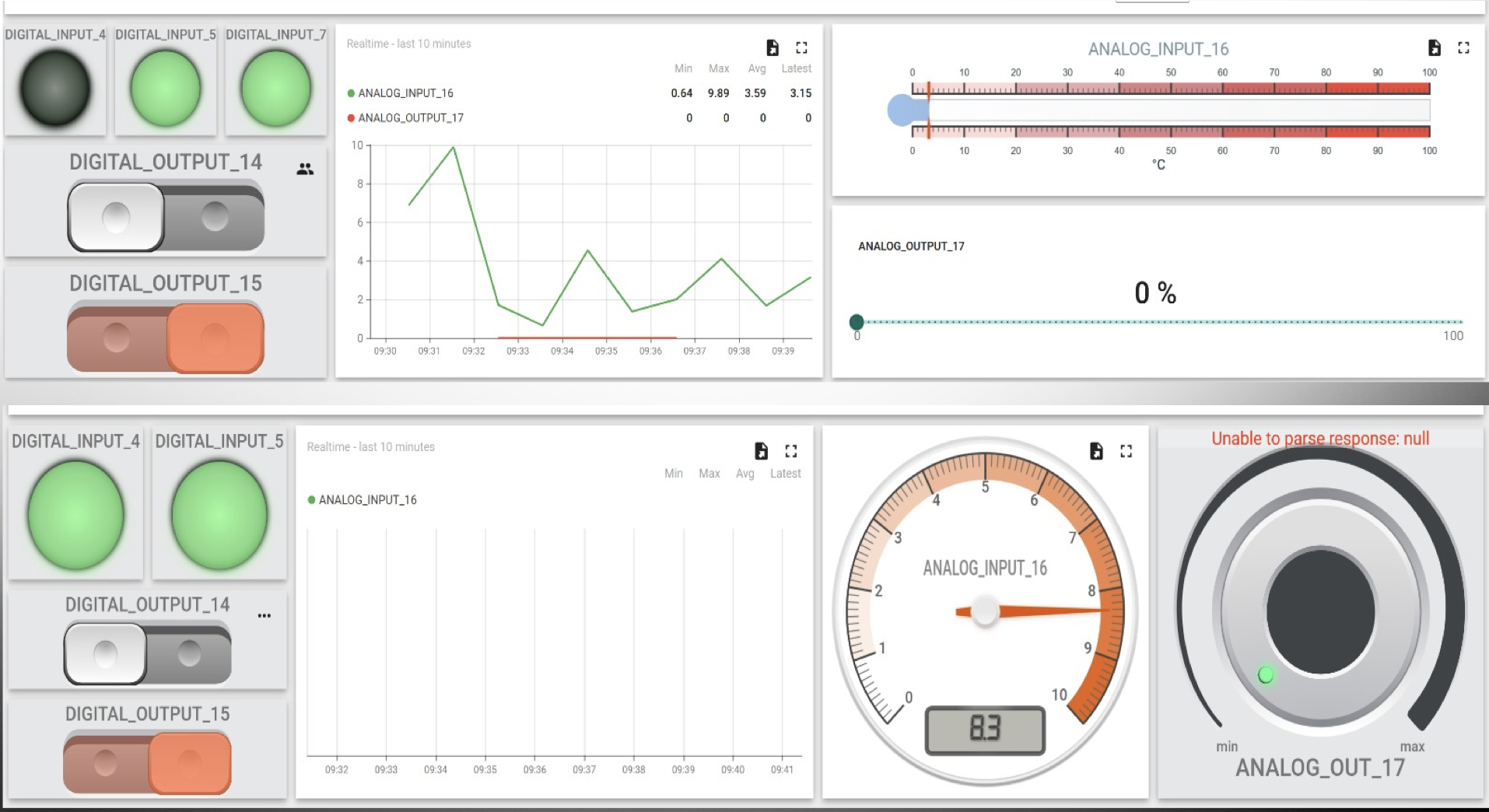Click the top DIGITAL_INPUT_4 dark indicator
Image resolution: width=1489 pixels, height=812 pixels.
pyautogui.click(x=55, y=88)
